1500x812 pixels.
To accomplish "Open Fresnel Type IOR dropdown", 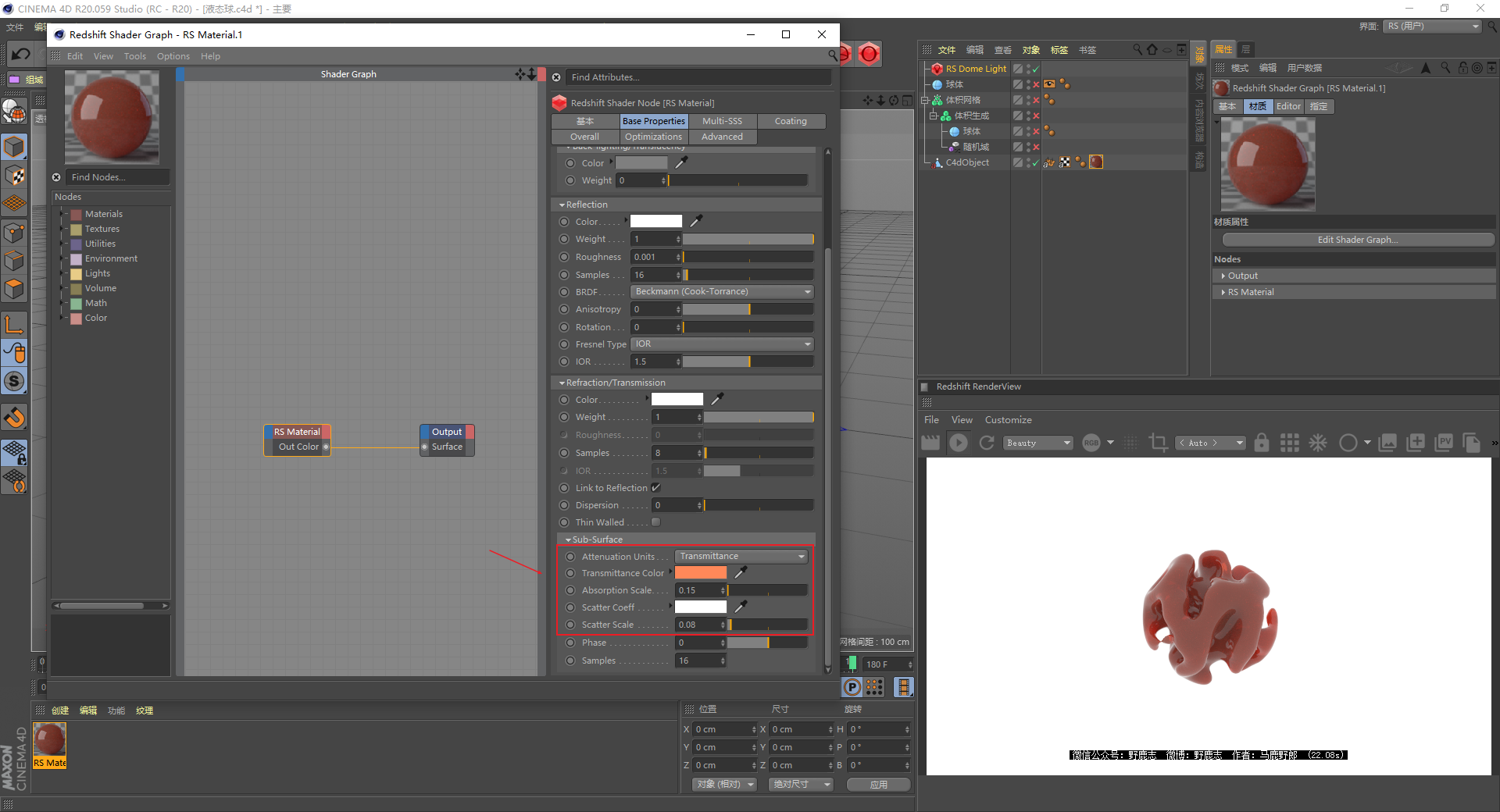I will click(722, 344).
